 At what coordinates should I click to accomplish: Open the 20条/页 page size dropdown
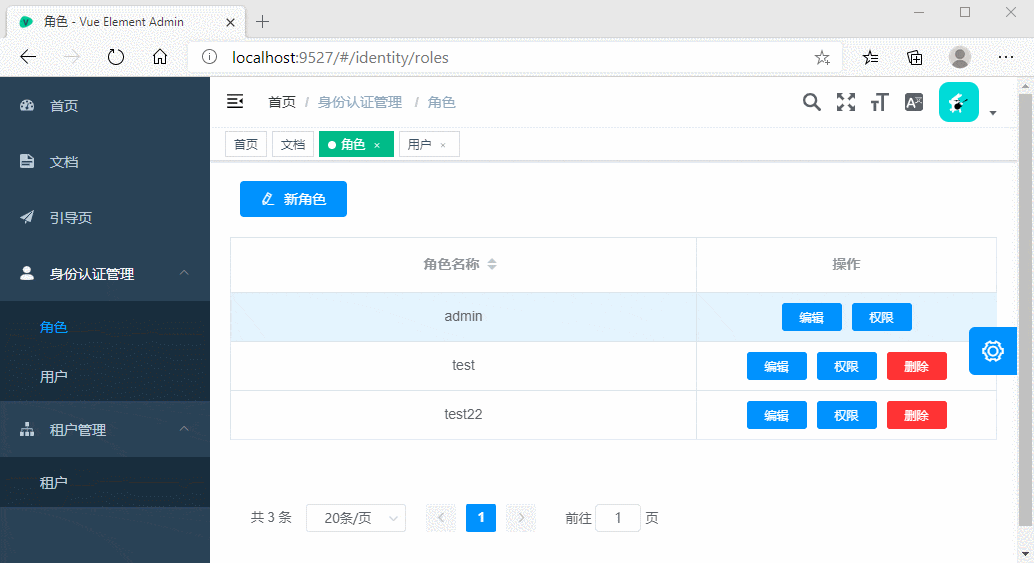pos(356,518)
